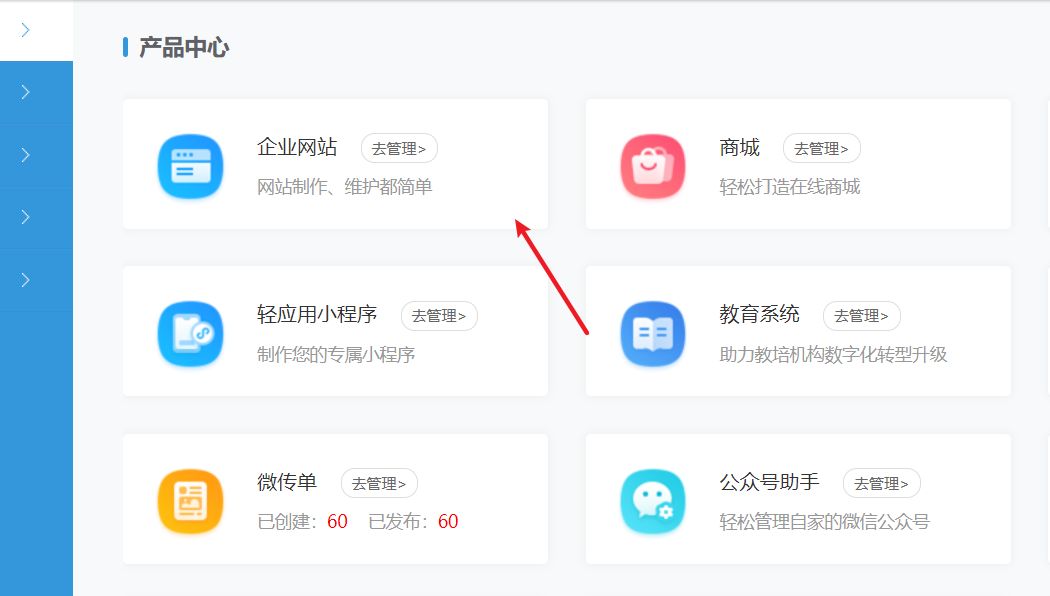
Task: Click 去管理 button for 教育系统
Action: click(x=862, y=315)
